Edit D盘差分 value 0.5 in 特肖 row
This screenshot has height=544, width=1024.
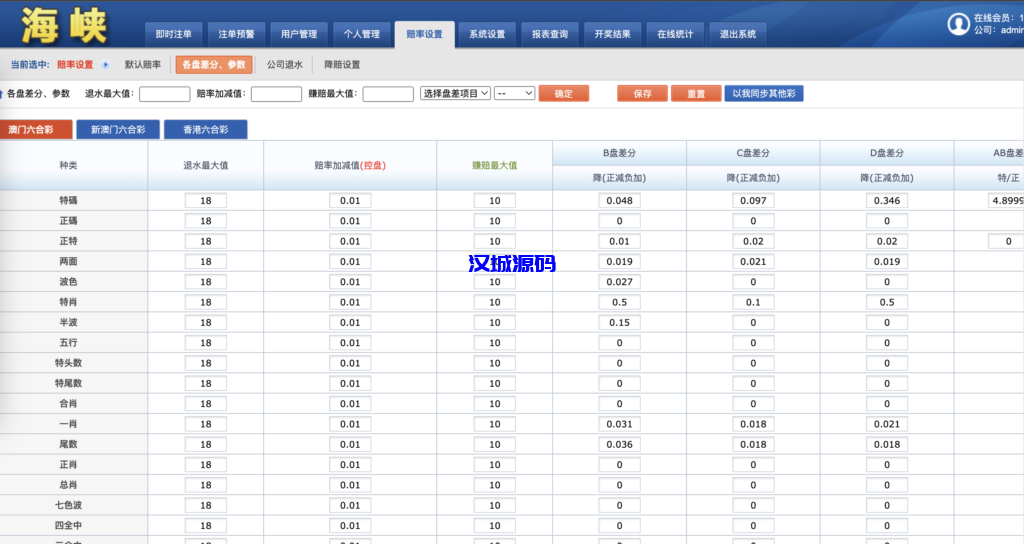tap(887, 302)
